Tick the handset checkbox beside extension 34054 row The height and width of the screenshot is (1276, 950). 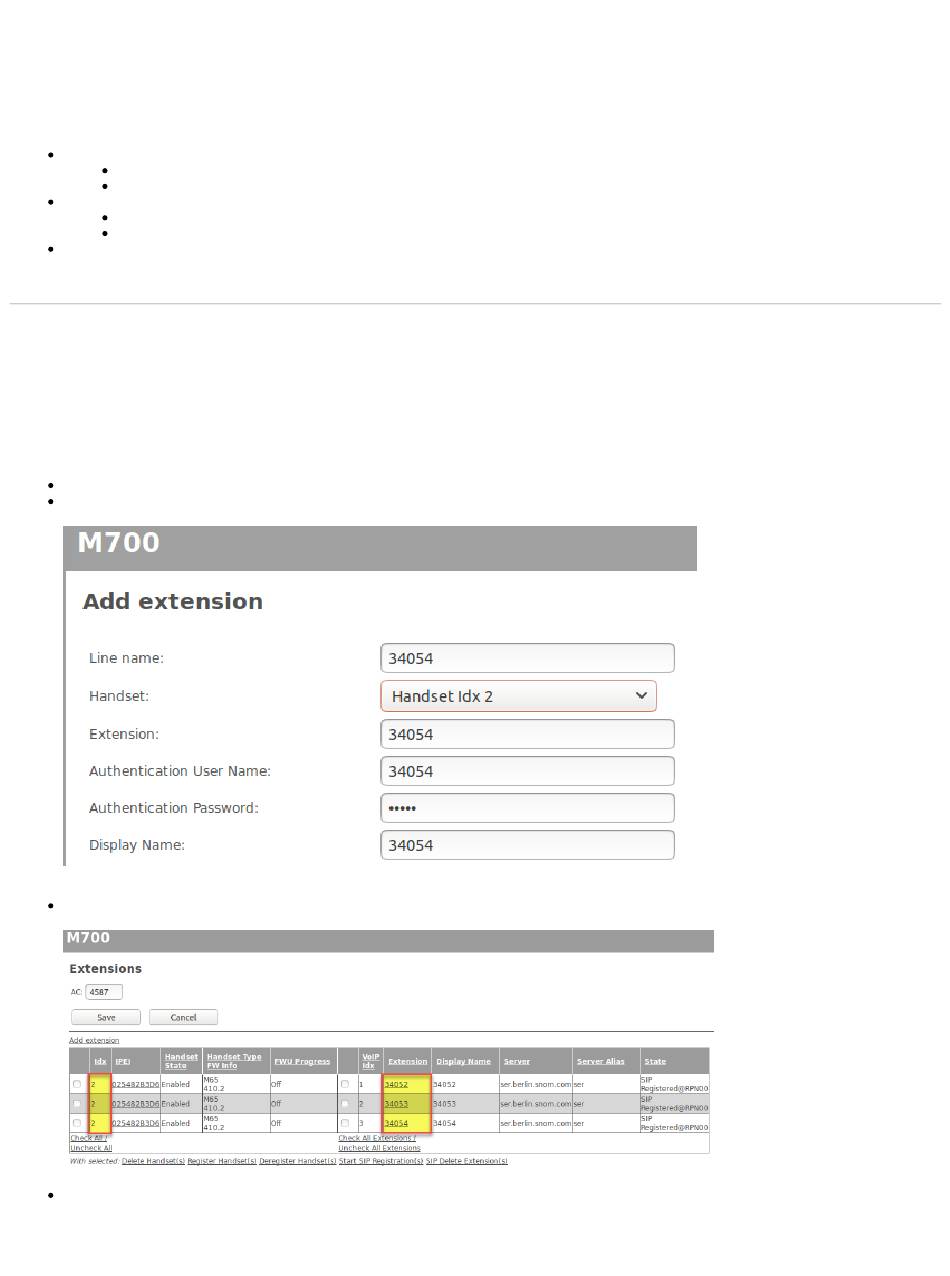pyautogui.click(x=77, y=1123)
